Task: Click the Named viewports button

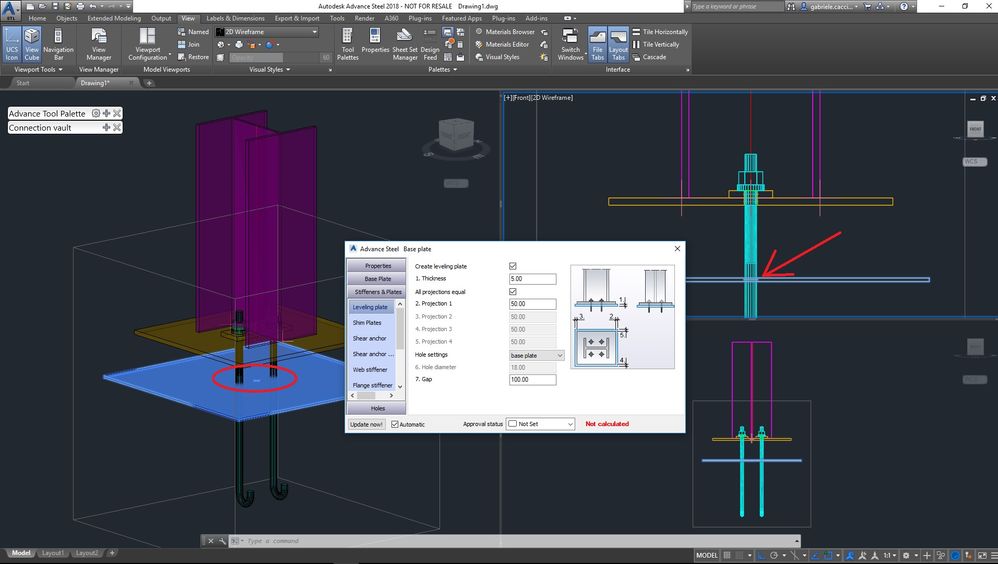Action: [x=193, y=32]
